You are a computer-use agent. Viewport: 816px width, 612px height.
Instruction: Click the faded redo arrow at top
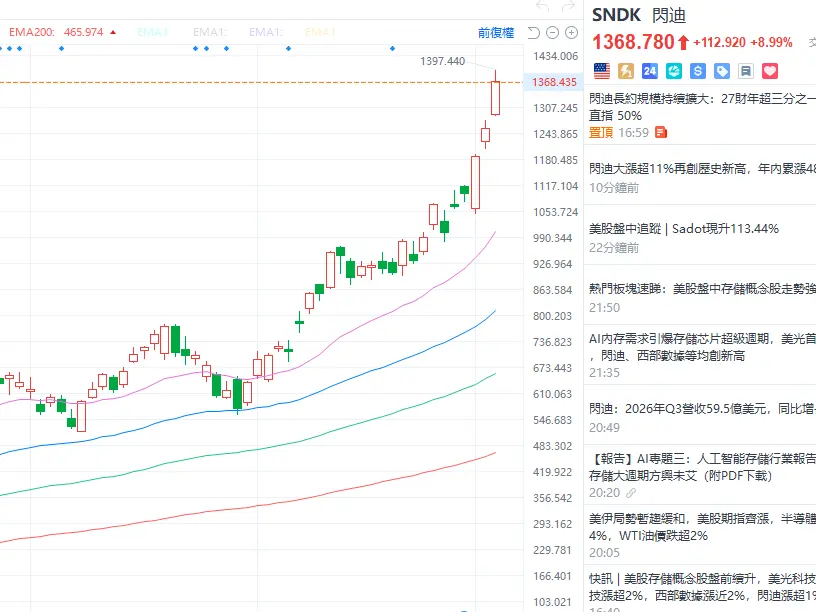(568, 6)
